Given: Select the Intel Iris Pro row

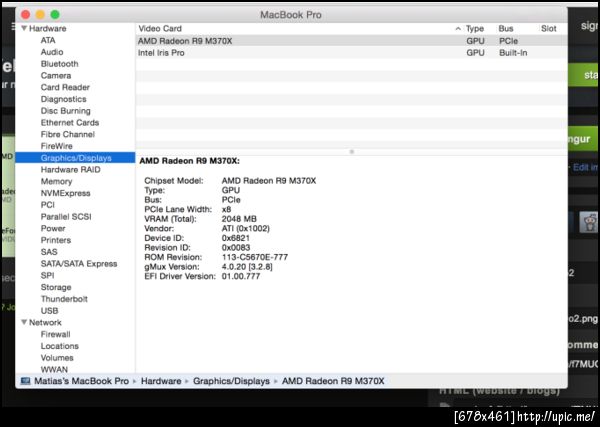Looking at the screenshot, I should click(x=351, y=53).
